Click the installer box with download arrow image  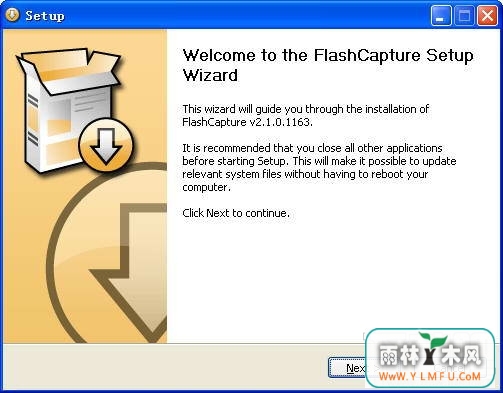pos(75,111)
